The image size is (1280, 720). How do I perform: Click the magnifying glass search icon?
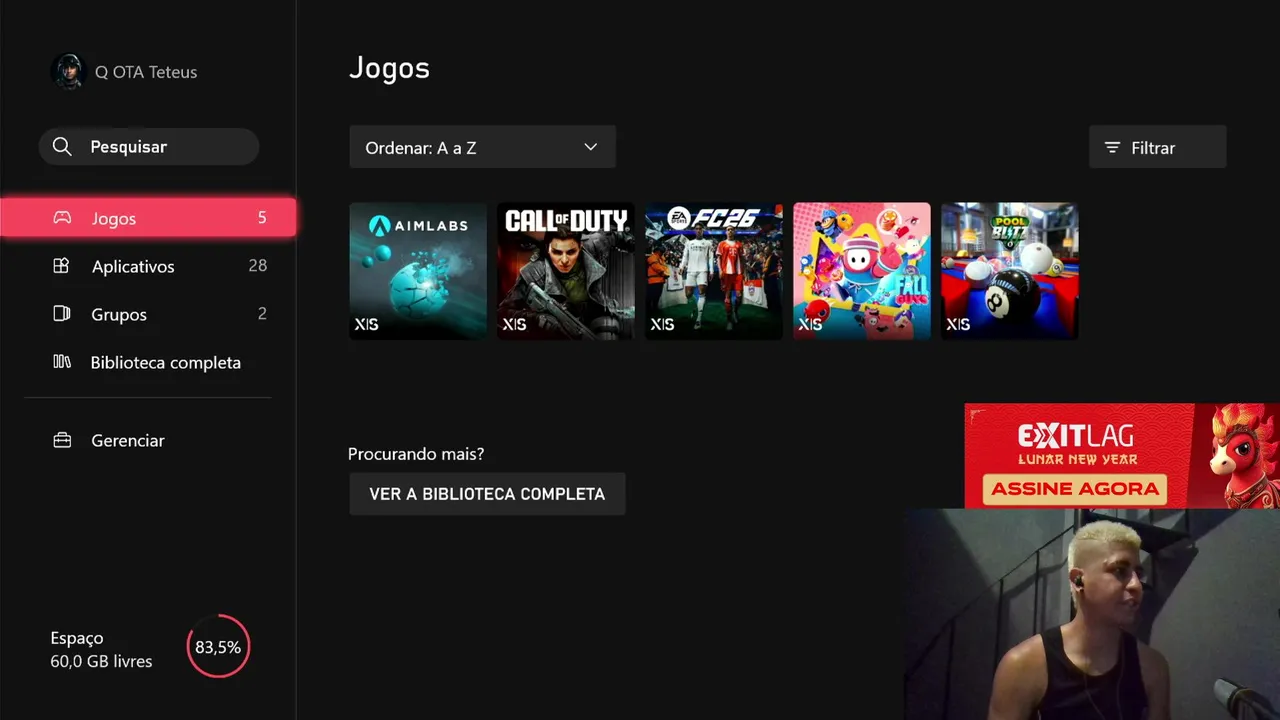(x=62, y=147)
